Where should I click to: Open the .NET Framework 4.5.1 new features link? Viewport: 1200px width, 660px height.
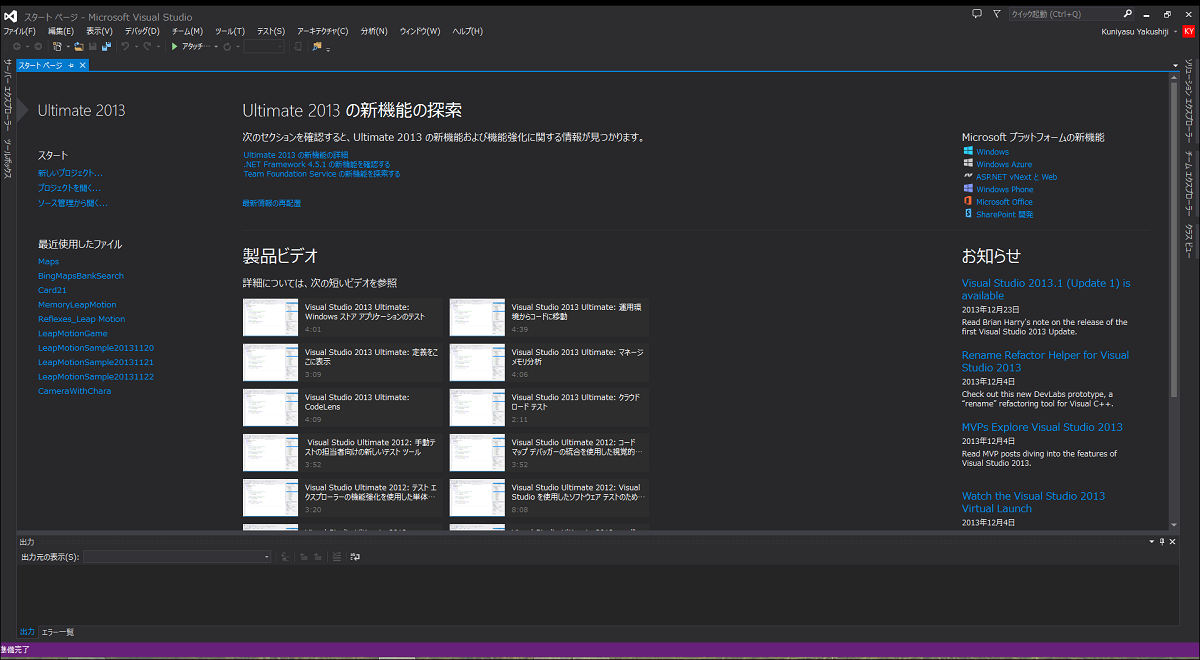tap(317, 164)
